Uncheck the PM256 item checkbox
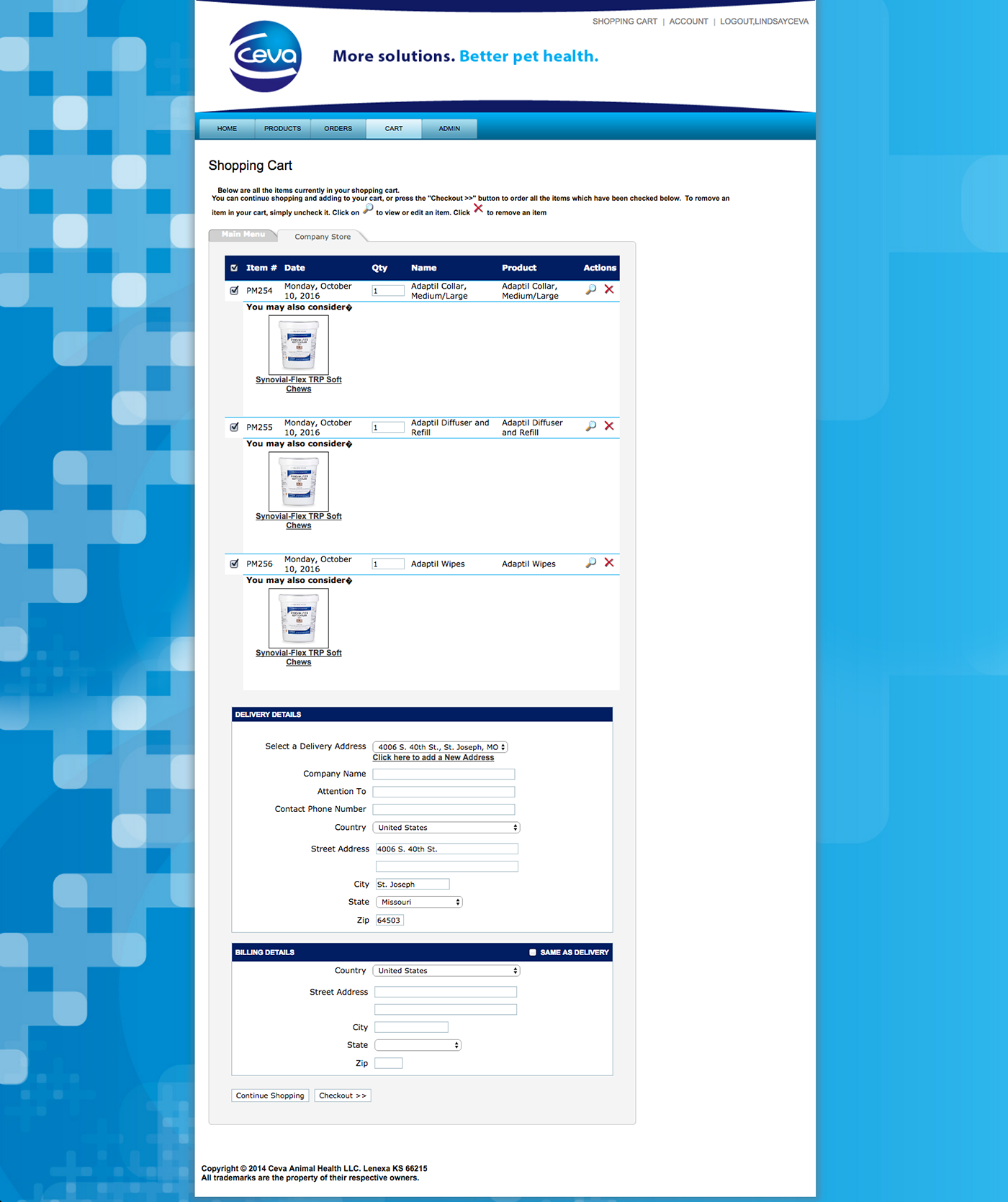 click(234, 564)
